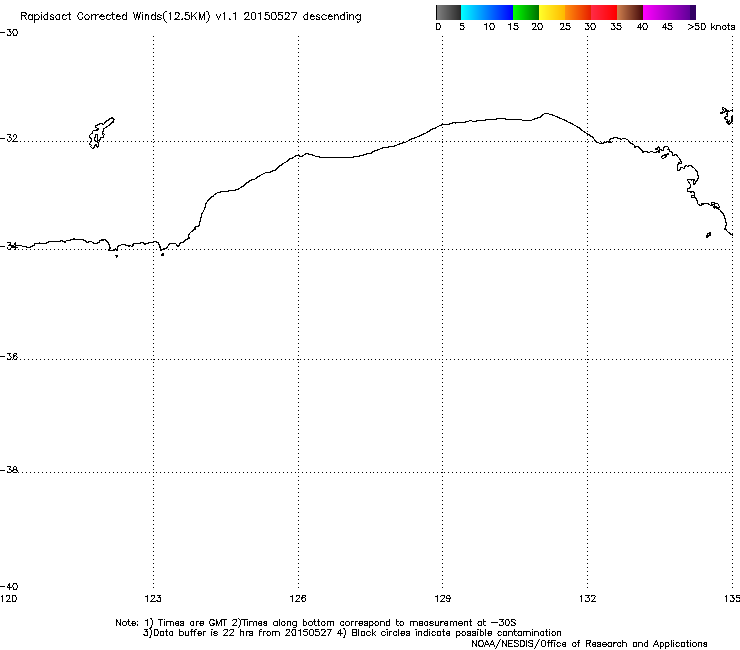Click the gray 0-5 knots color band
740x650 pixels.
[x=448, y=12]
